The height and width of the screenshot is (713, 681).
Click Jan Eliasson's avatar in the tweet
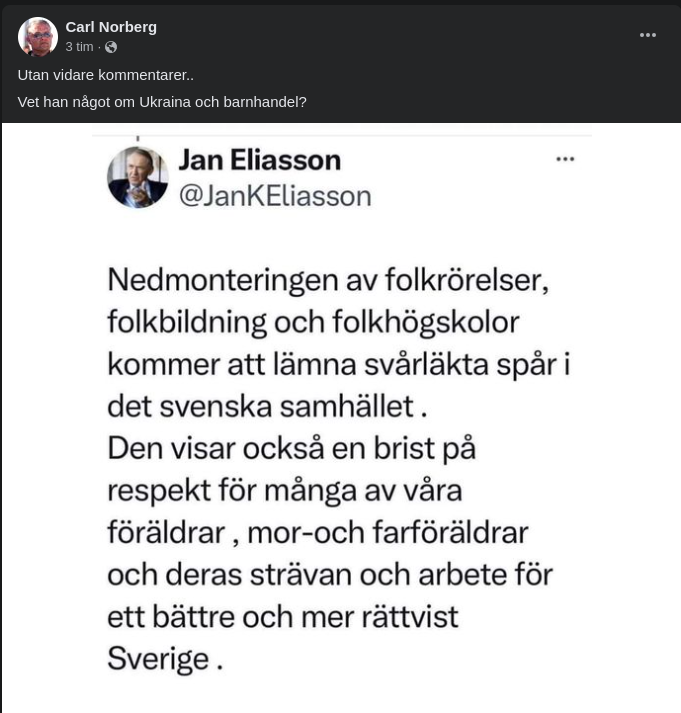137,178
